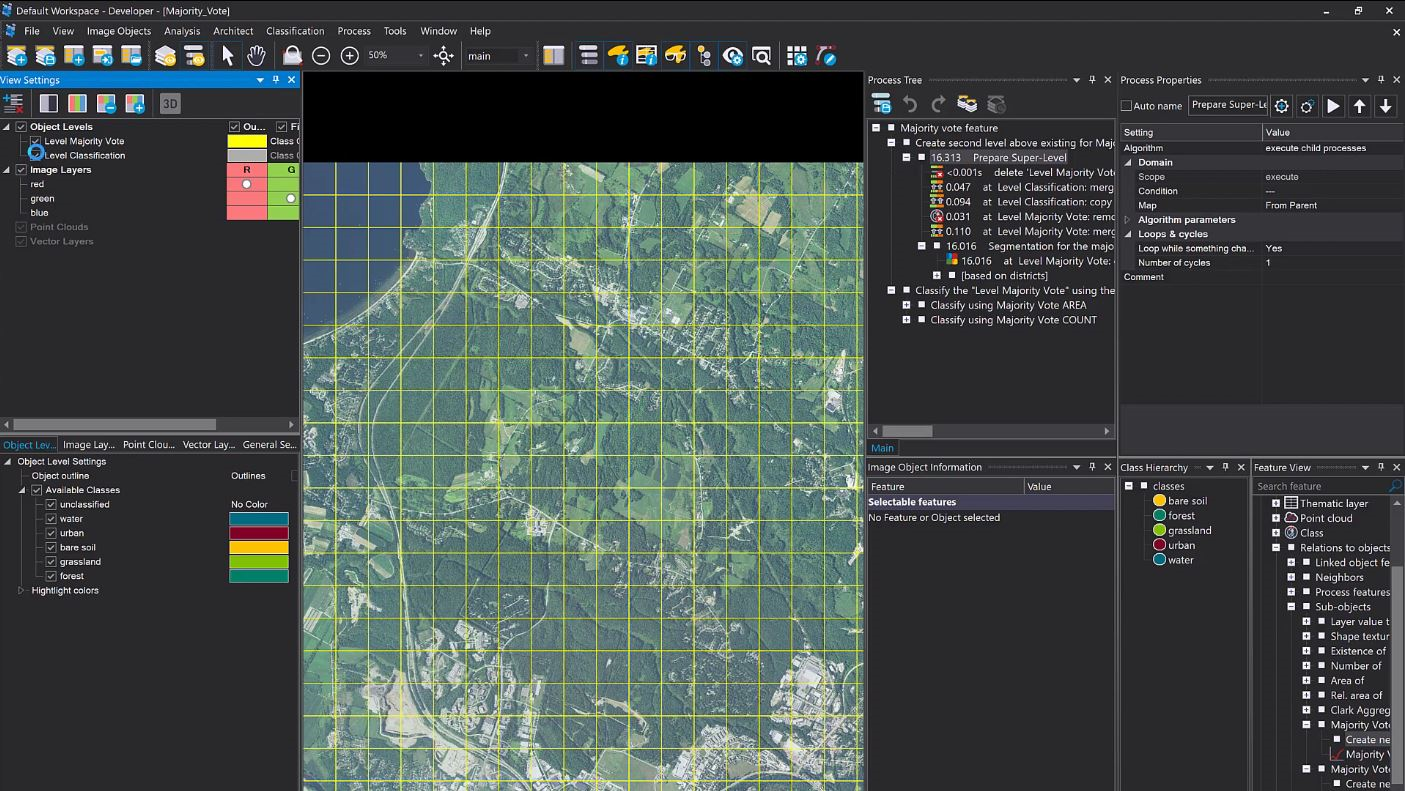Click the move process down arrow

pyautogui.click(x=1386, y=106)
